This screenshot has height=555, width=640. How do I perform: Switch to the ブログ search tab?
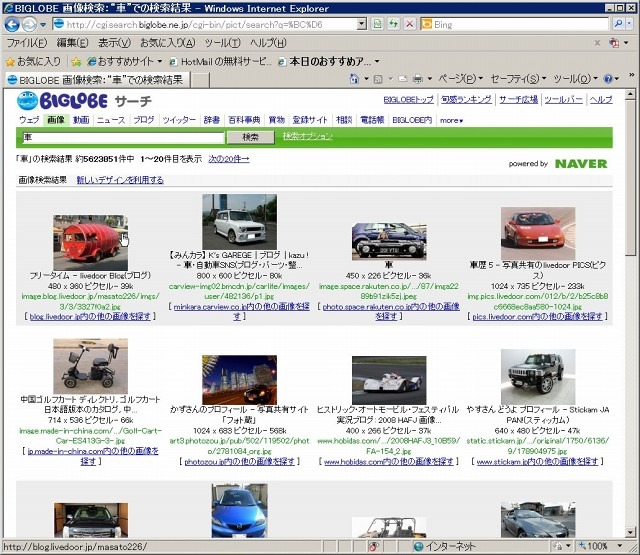click(x=144, y=120)
